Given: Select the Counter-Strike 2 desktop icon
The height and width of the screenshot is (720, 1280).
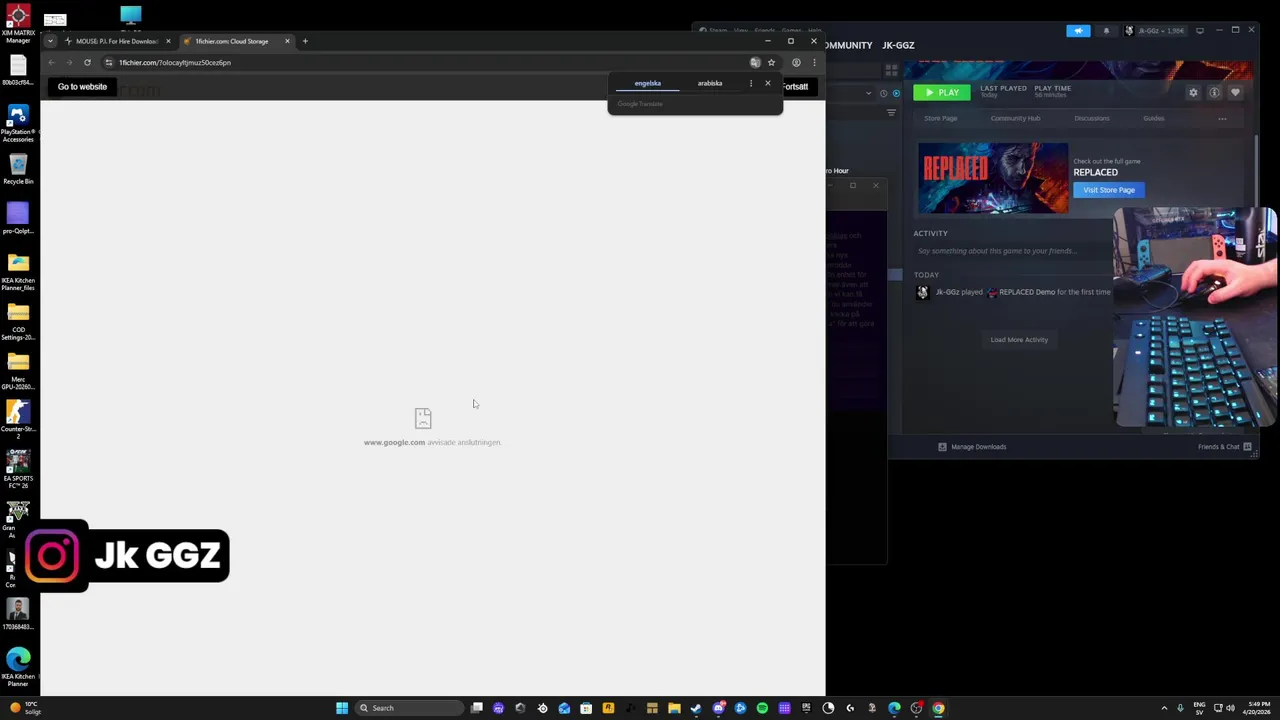Looking at the screenshot, I should [x=18, y=419].
